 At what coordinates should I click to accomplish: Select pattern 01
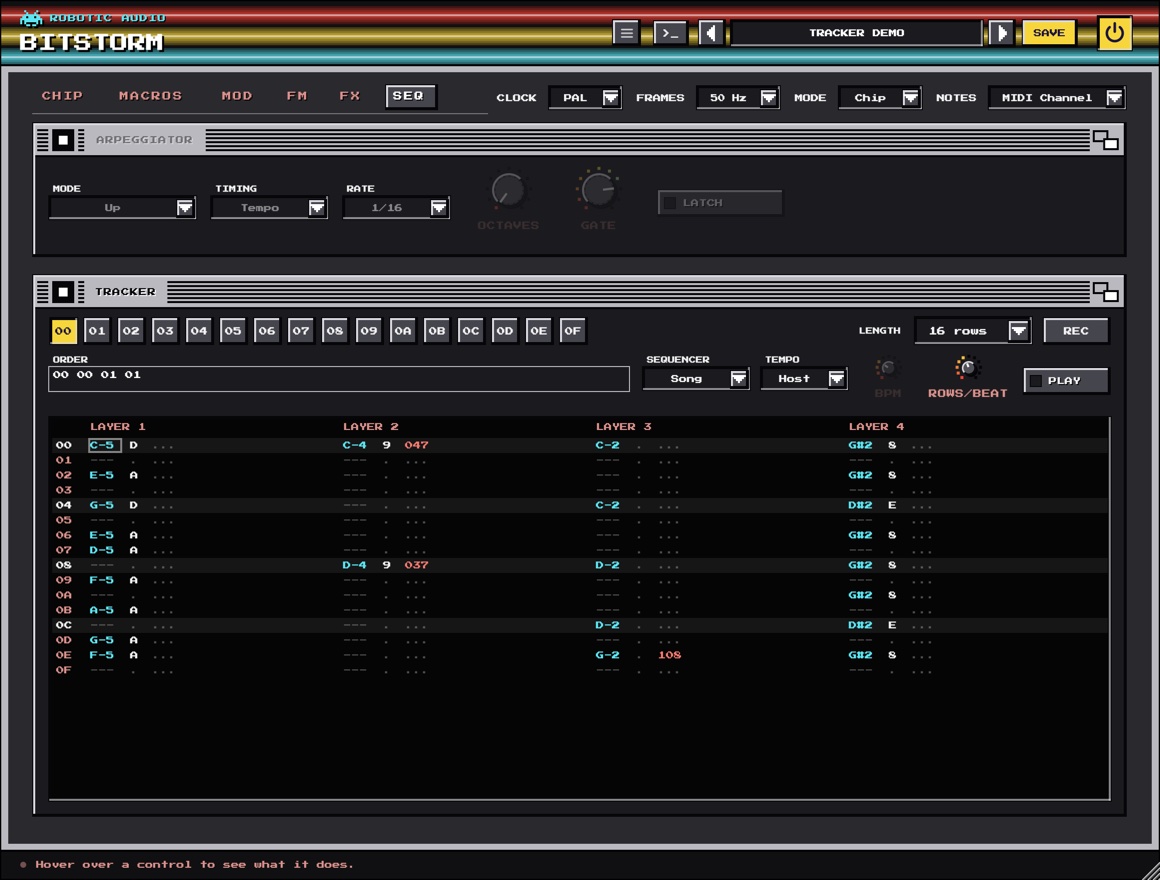pos(97,331)
